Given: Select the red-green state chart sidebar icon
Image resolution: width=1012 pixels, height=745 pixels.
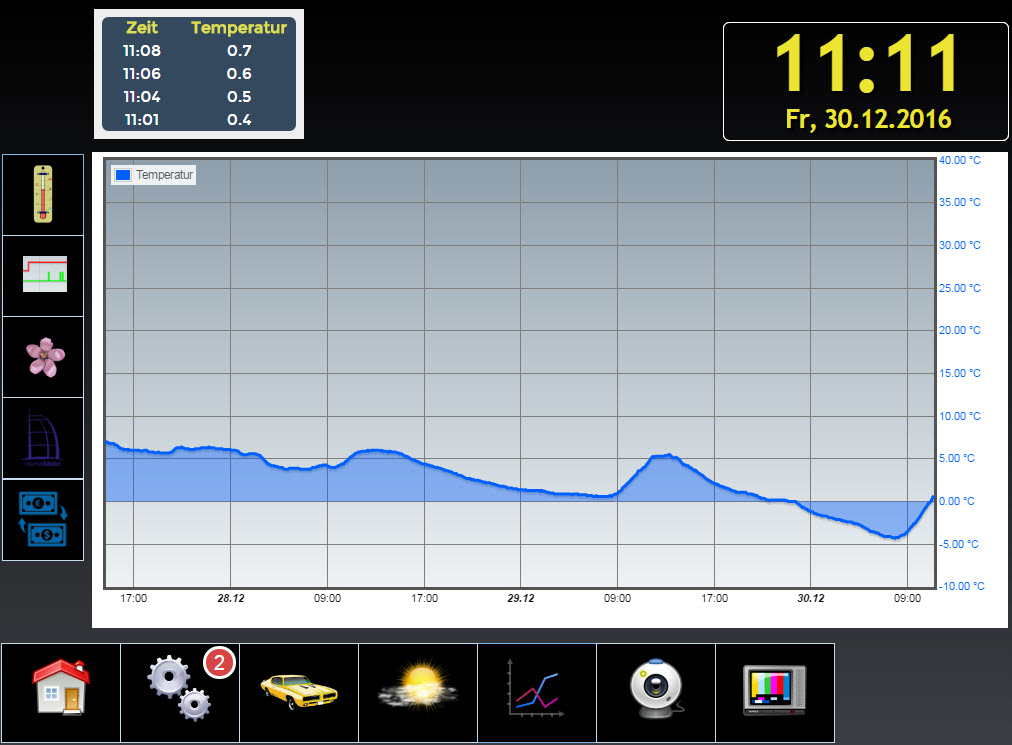Looking at the screenshot, I should tap(43, 275).
